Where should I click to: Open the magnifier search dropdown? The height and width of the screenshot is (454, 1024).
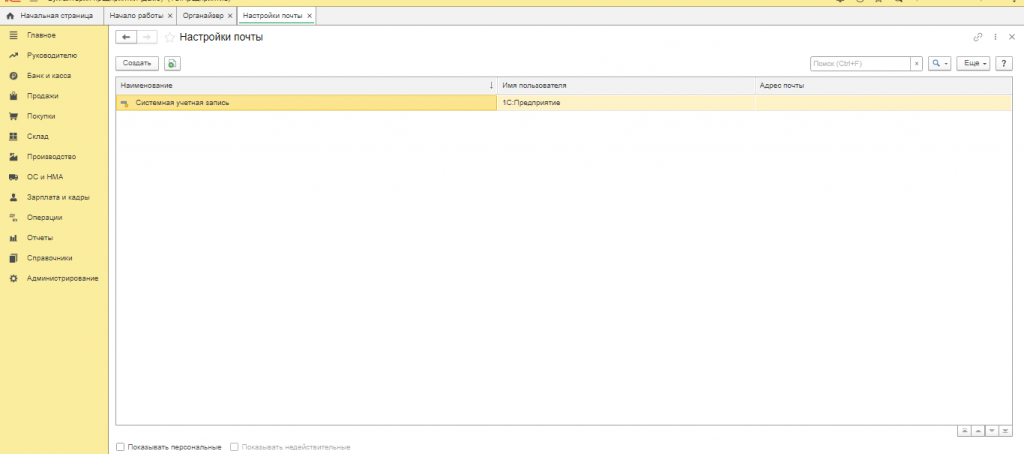939,63
